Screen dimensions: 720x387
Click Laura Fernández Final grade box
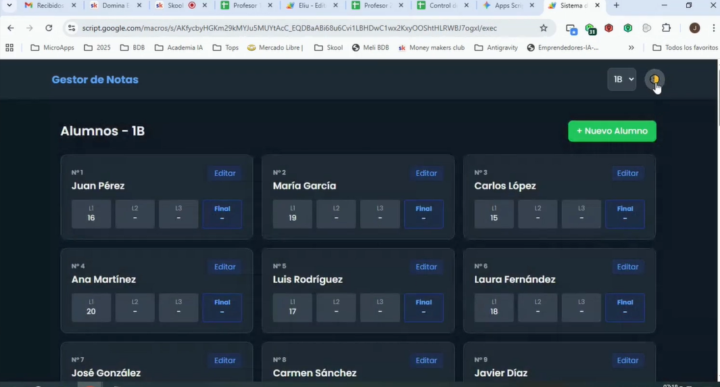pos(625,308)
